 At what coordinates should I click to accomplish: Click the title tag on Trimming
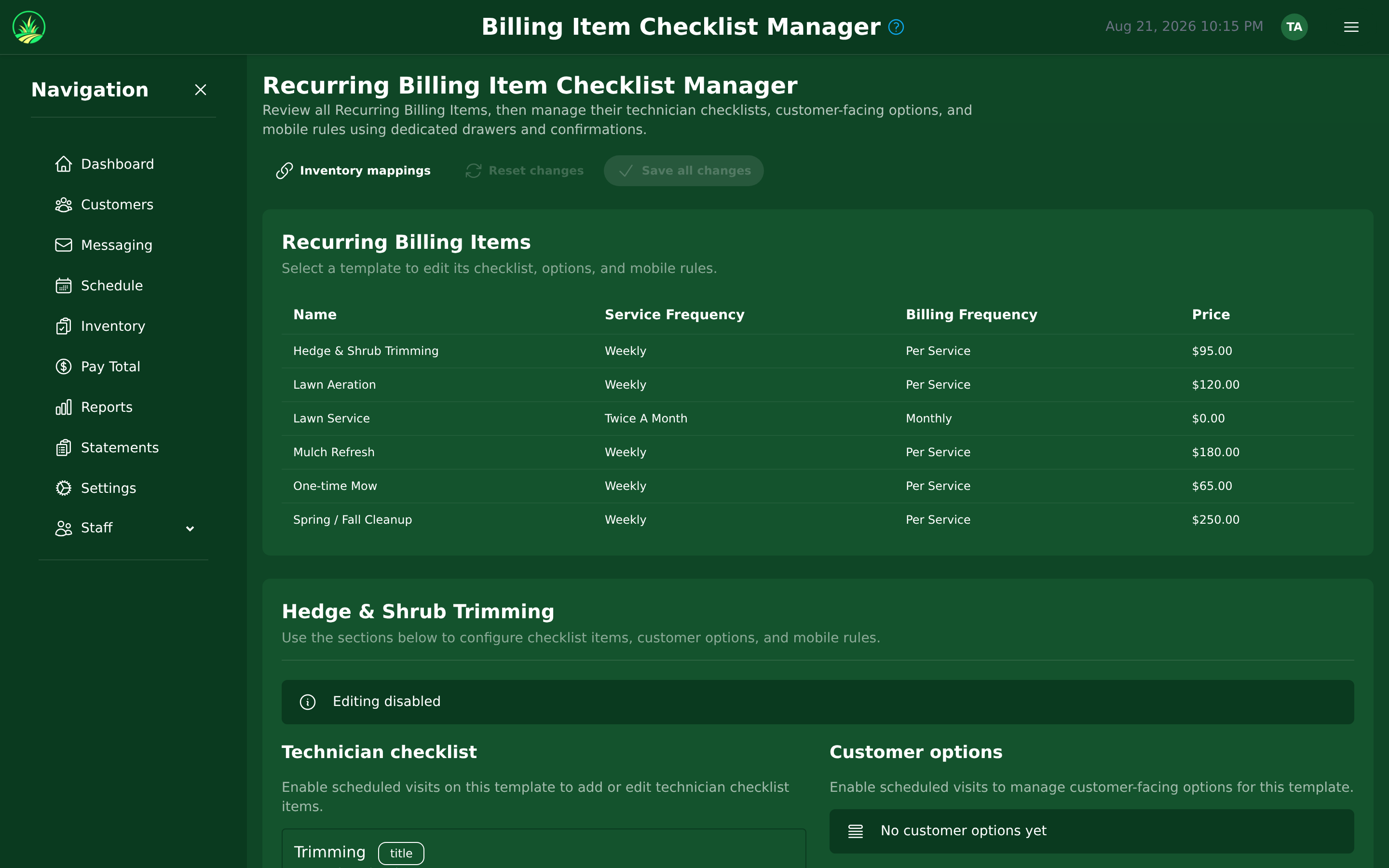[x=401, y=854]
